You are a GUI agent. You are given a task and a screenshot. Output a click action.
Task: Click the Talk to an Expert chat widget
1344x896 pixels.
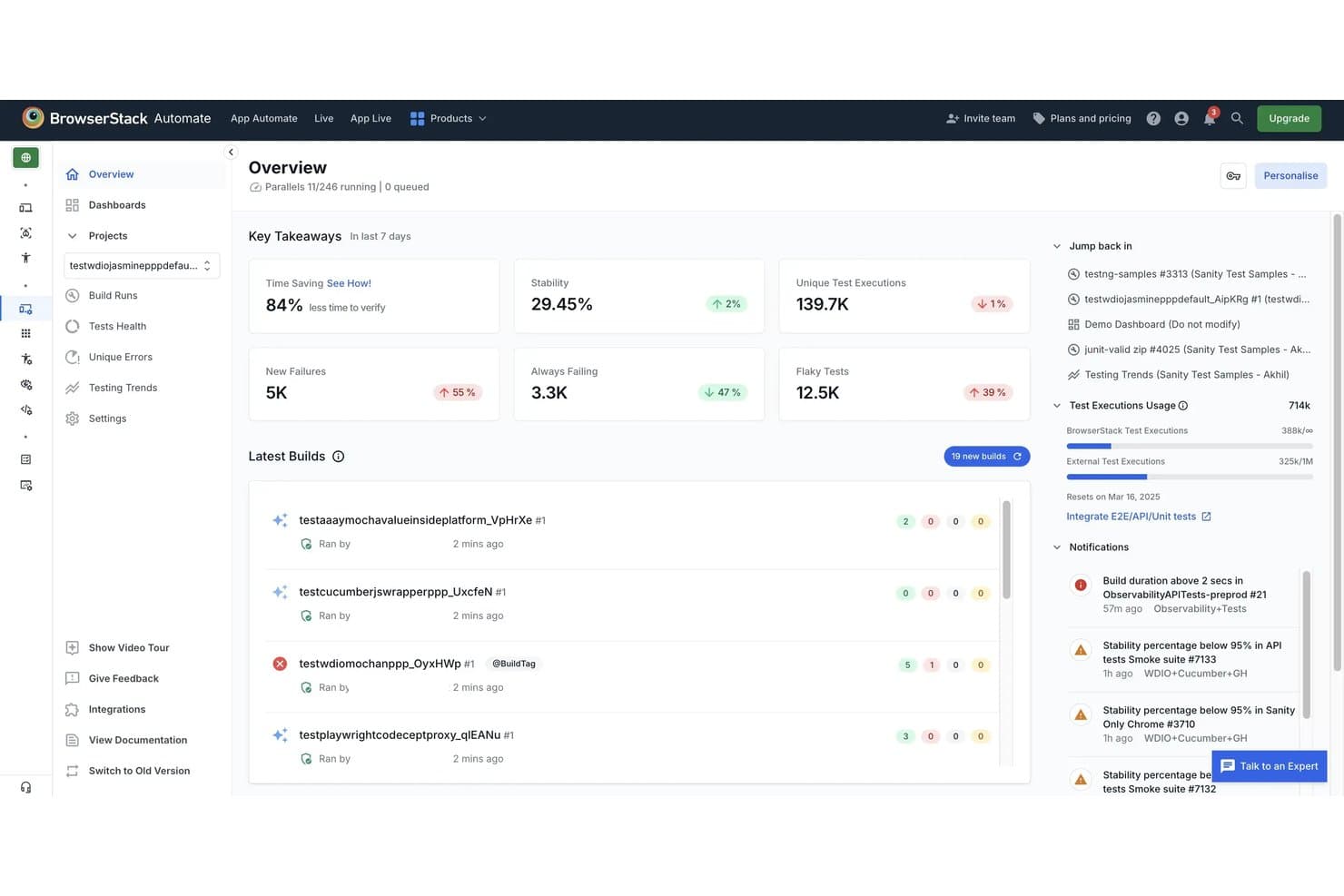1270,766
